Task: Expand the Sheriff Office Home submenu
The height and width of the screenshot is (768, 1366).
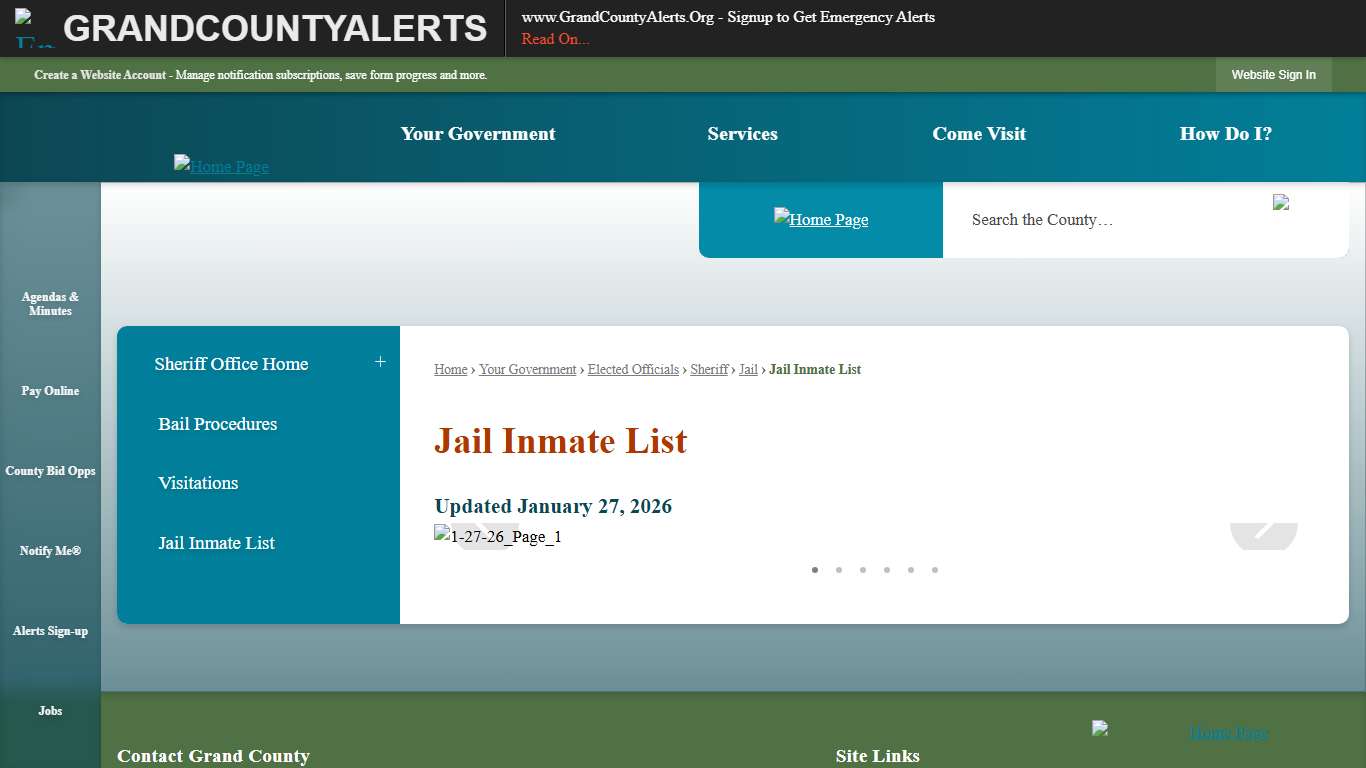Action: tap(380, 362)
